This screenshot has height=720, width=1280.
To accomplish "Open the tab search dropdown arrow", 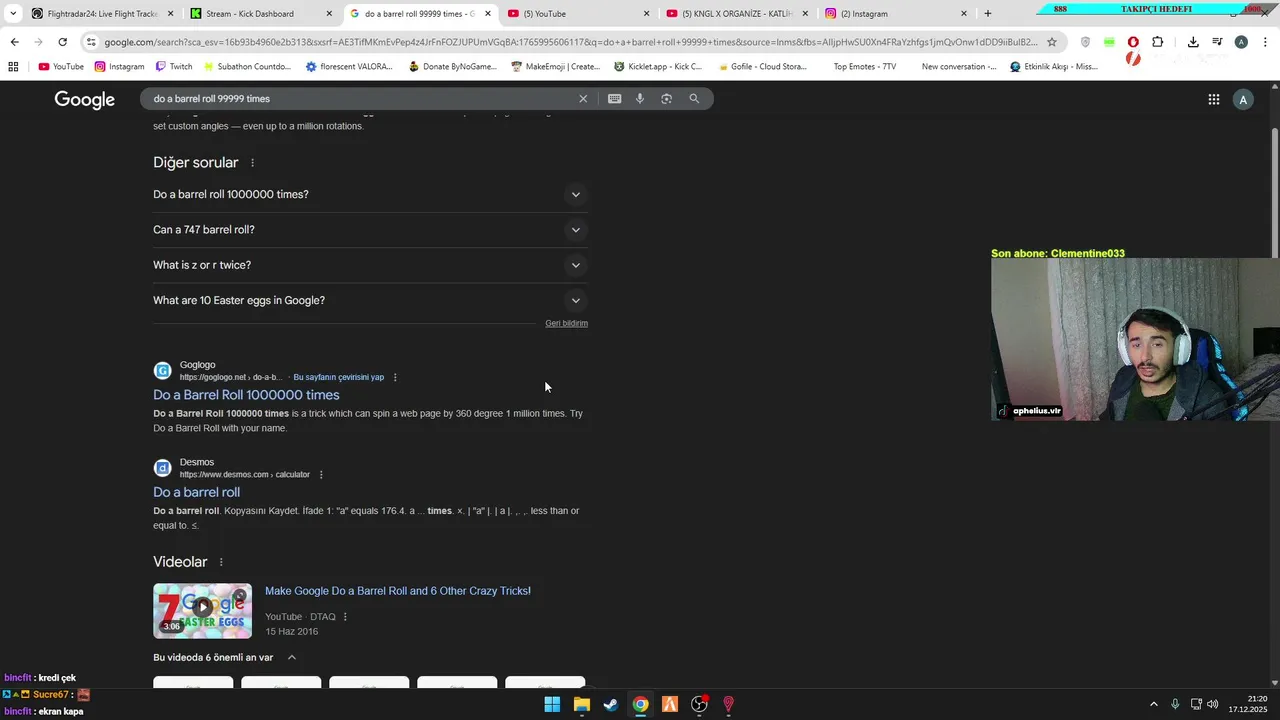I will pos(13,14).
